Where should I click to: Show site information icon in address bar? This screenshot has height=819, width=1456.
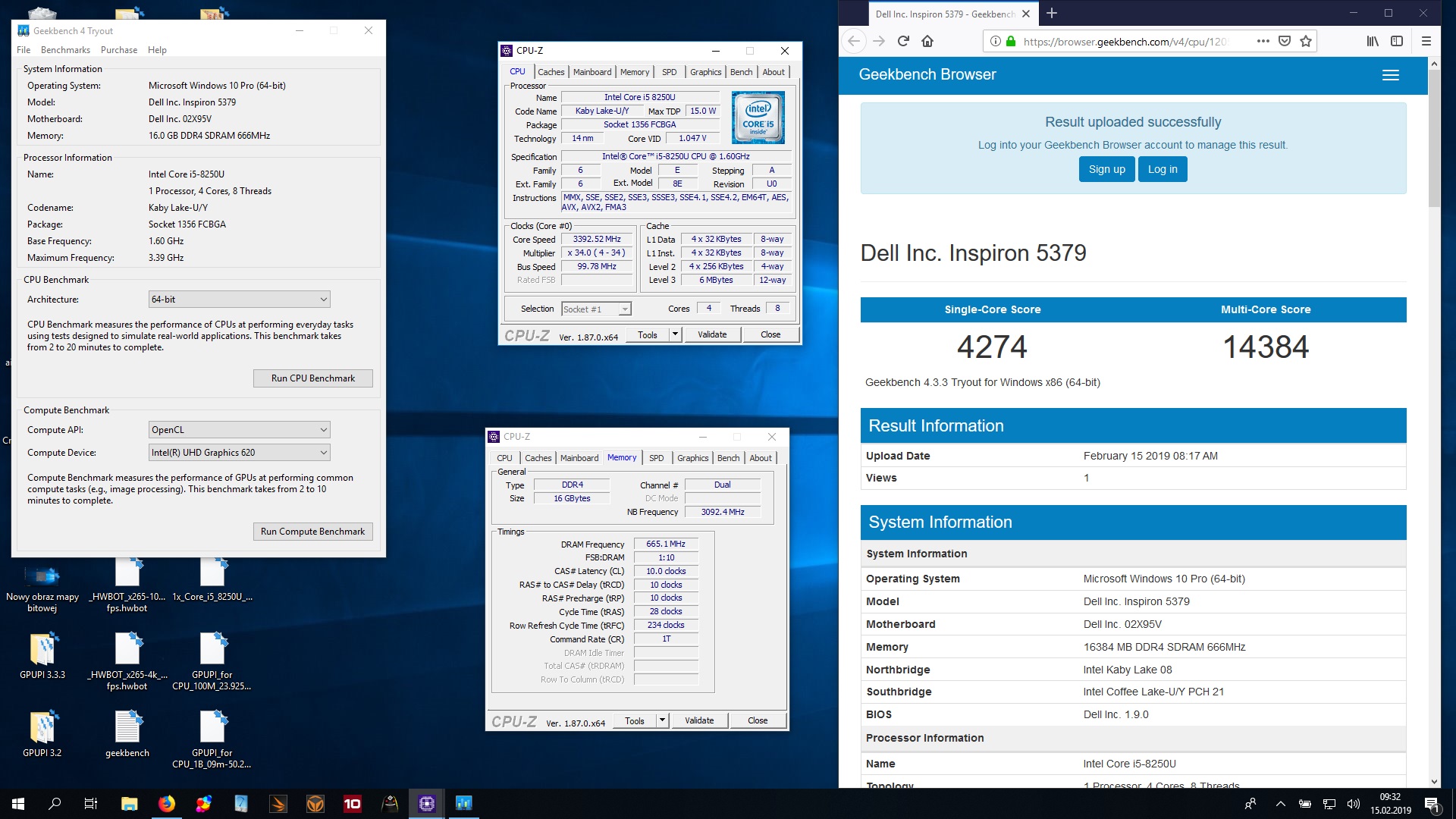(996, 41)
